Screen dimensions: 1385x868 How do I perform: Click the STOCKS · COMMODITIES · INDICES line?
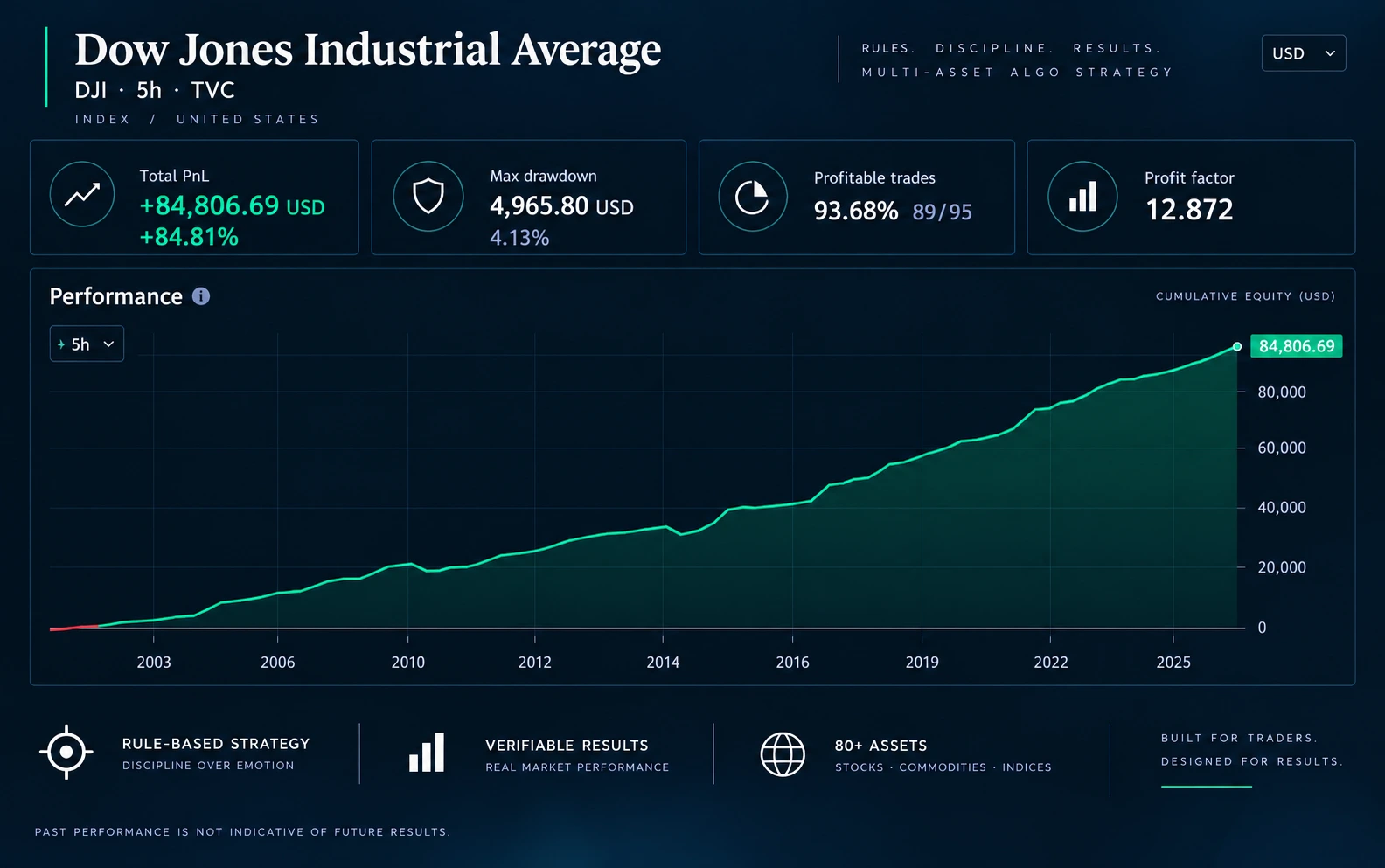(943, 767)
